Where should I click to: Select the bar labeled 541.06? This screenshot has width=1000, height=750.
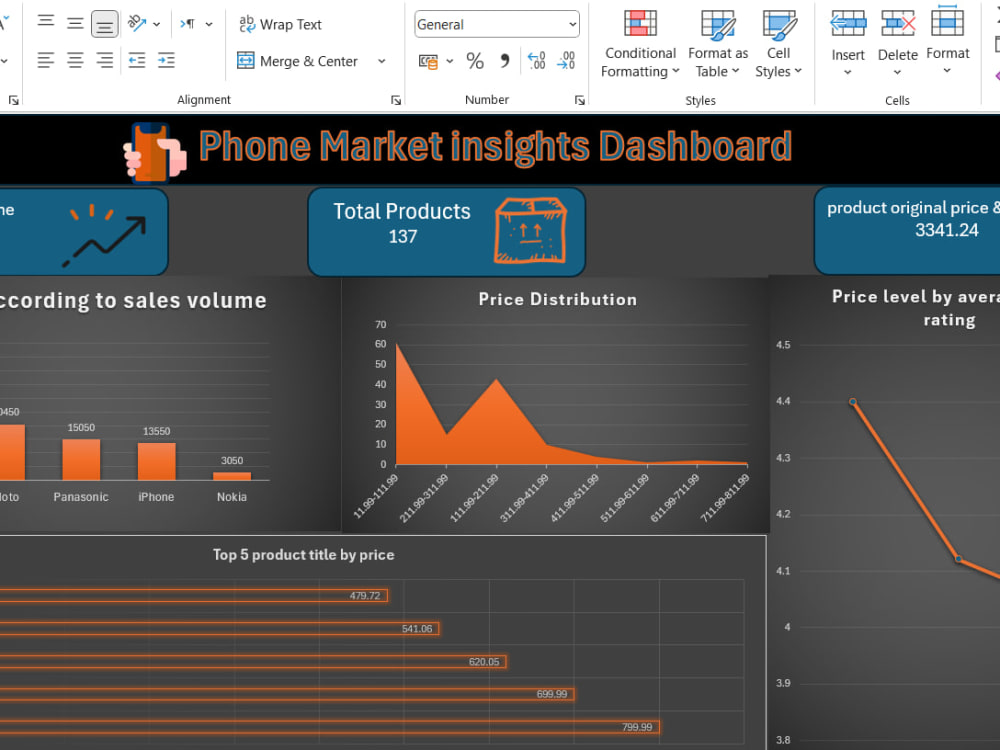tap(219, 629)
